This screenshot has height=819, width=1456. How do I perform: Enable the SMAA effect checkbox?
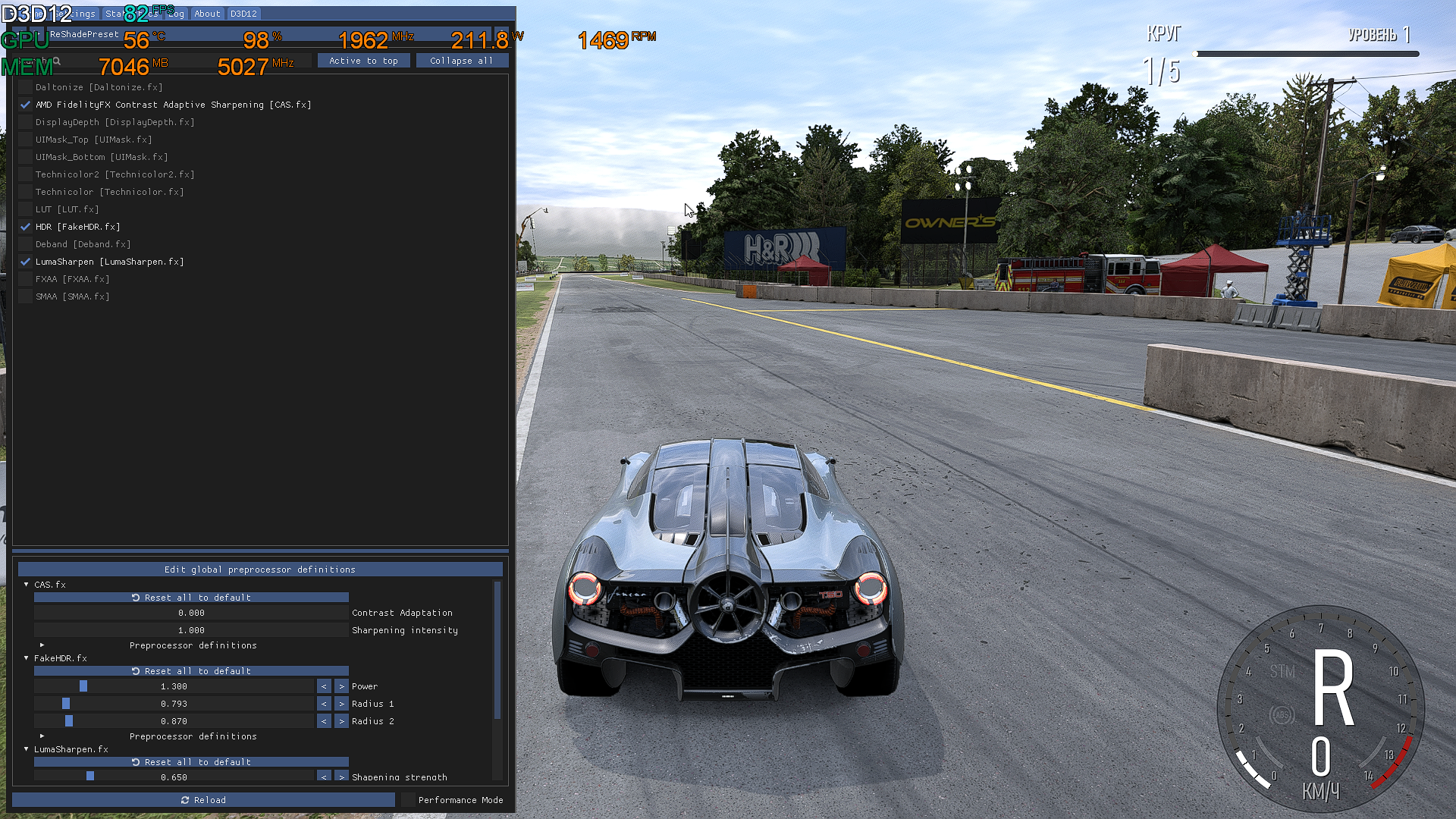point(25,297)
